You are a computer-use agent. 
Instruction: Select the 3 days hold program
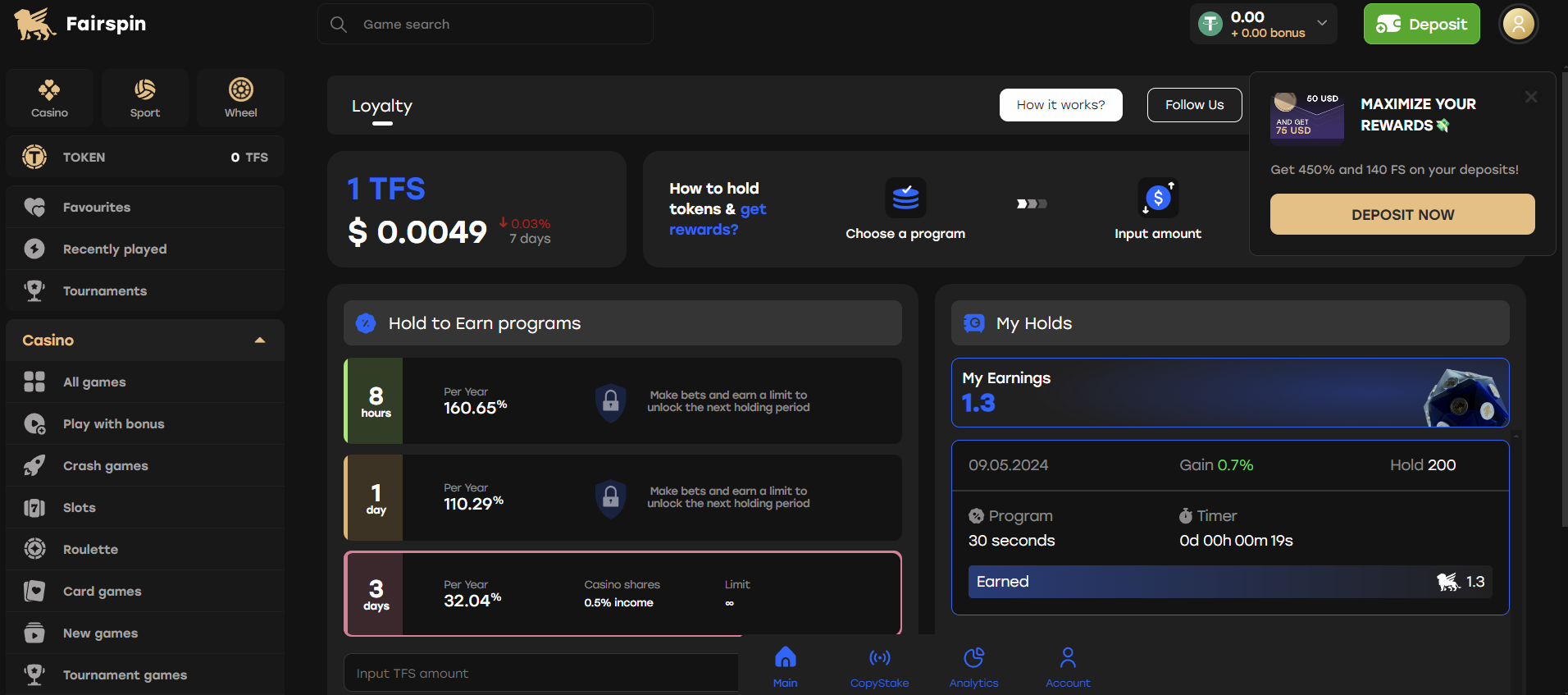(x=622, y=593)
